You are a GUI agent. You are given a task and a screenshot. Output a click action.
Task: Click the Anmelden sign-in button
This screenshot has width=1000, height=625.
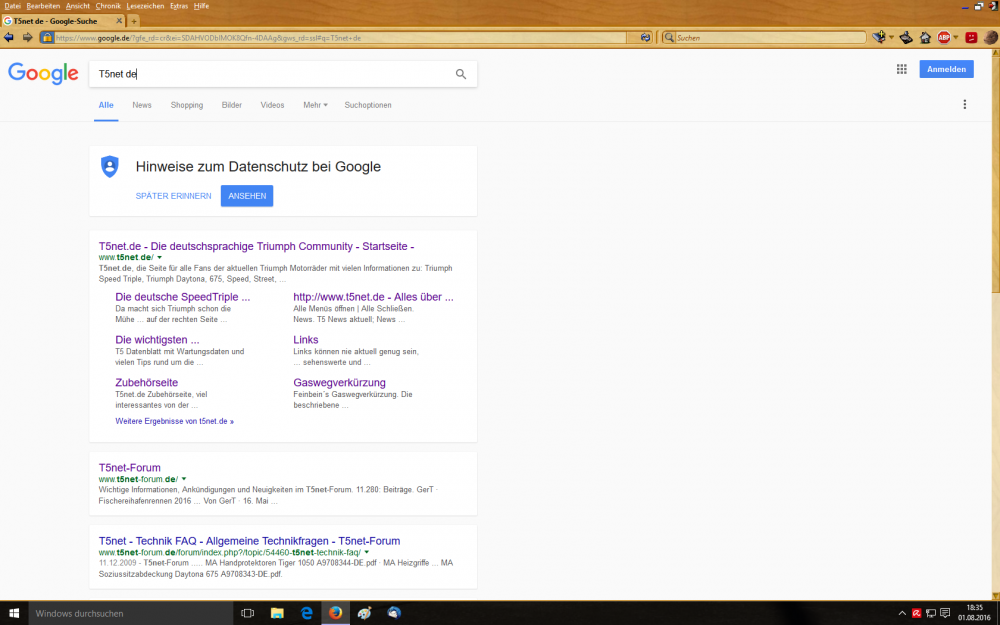pos(946,69)
